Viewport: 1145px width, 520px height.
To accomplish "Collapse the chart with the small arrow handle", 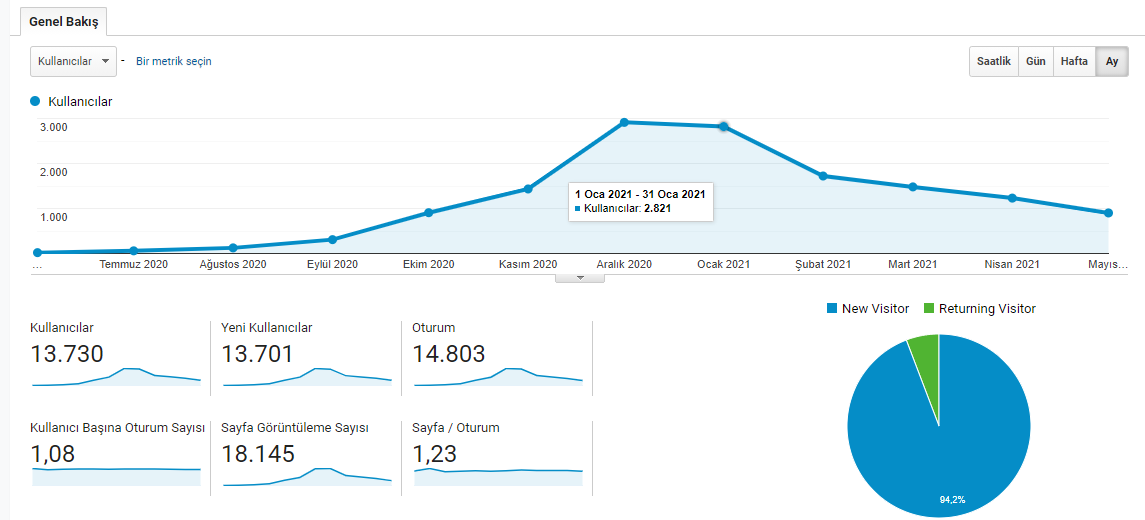I will point(580,278).
